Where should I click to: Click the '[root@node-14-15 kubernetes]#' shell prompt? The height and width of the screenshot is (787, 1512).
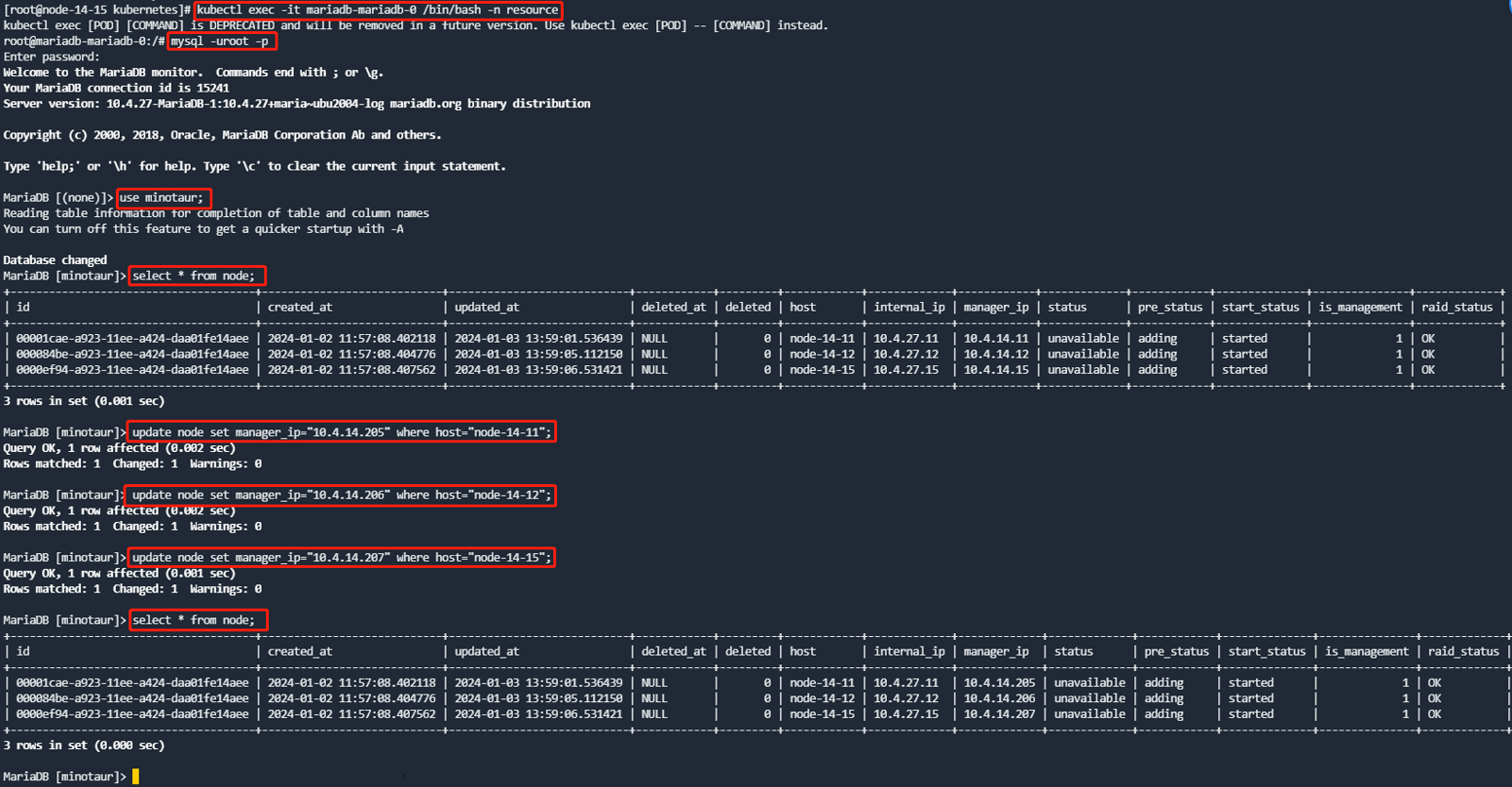pyautogui.click(x=97, y=10)
